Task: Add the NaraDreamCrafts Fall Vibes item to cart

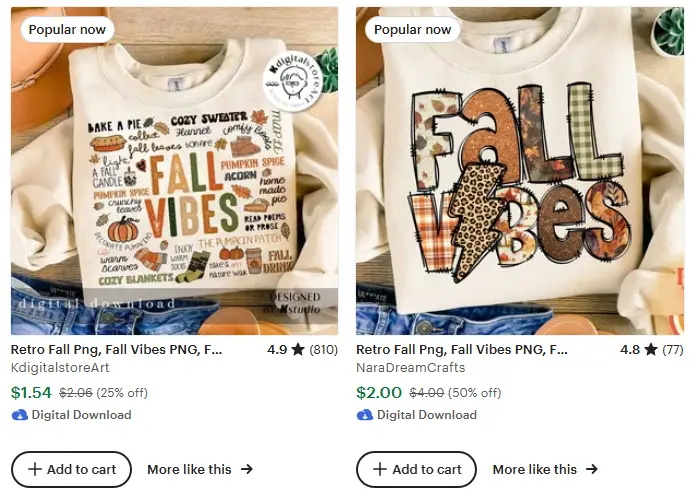Action: click(x=417, y=469)
